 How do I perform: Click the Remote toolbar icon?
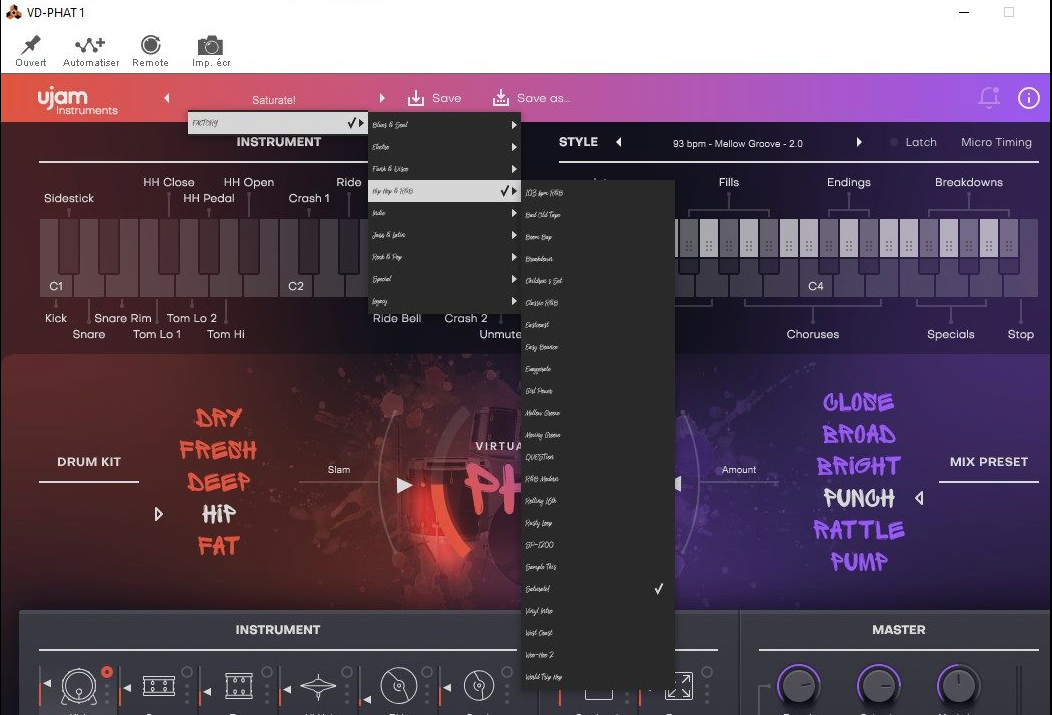point(150,45)
